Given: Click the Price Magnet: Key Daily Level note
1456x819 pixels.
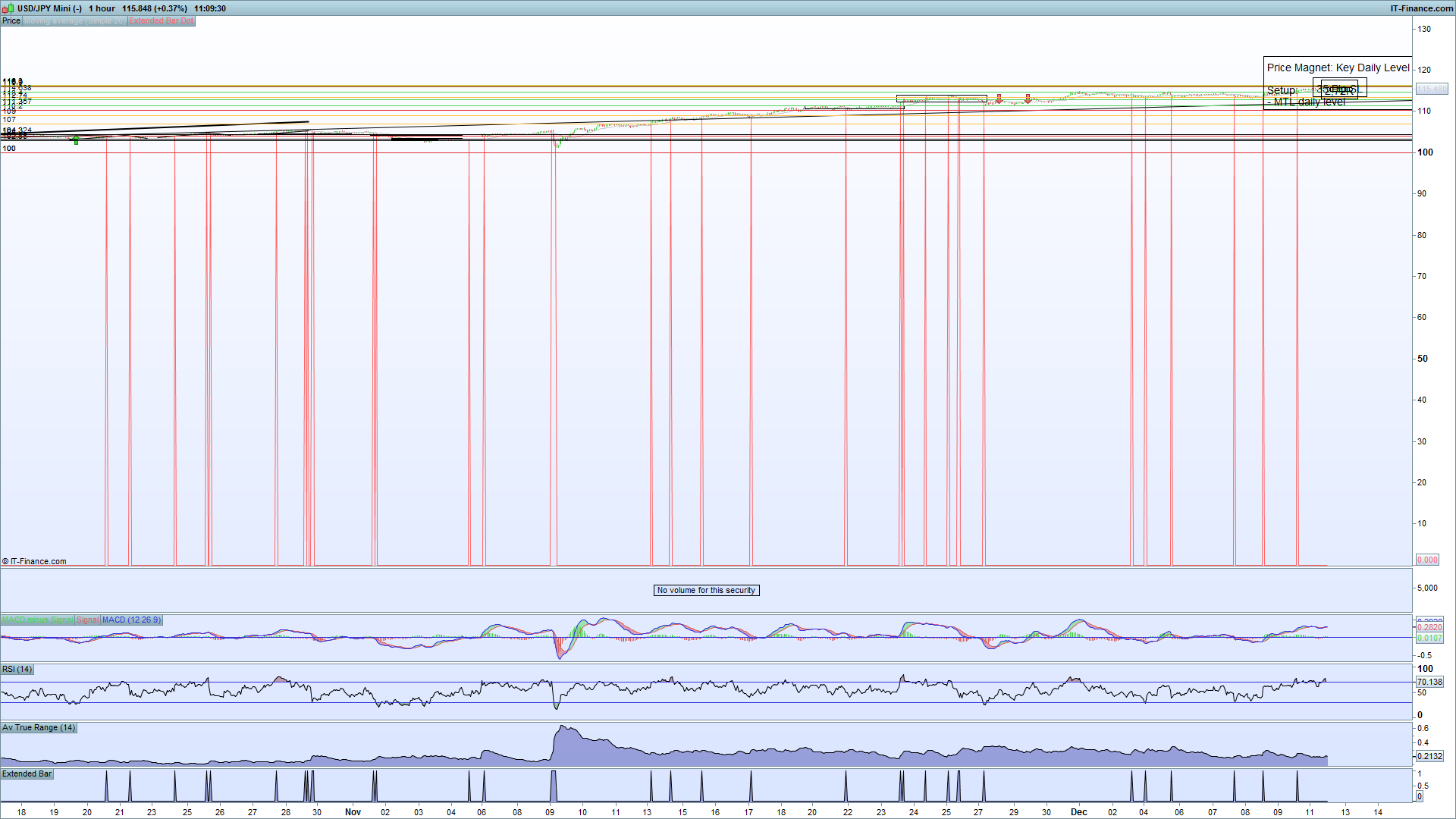Looking at the screenshot, I should [x=1338, y=67].
